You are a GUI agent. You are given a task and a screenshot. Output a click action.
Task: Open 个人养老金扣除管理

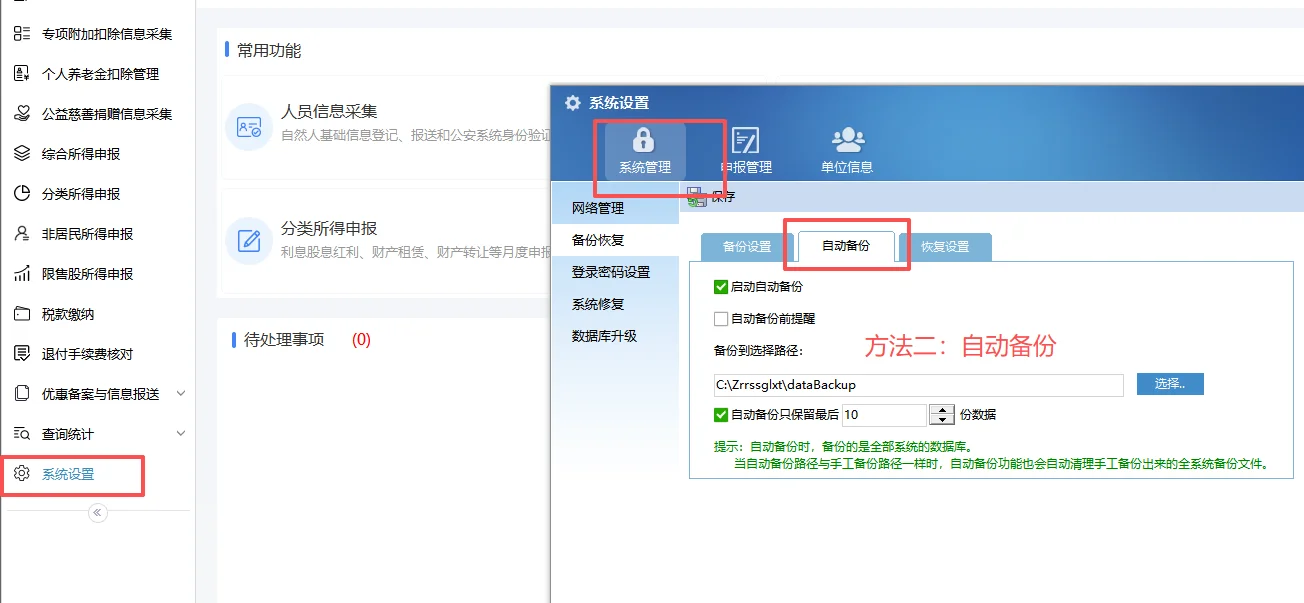(x=95, y=73)
